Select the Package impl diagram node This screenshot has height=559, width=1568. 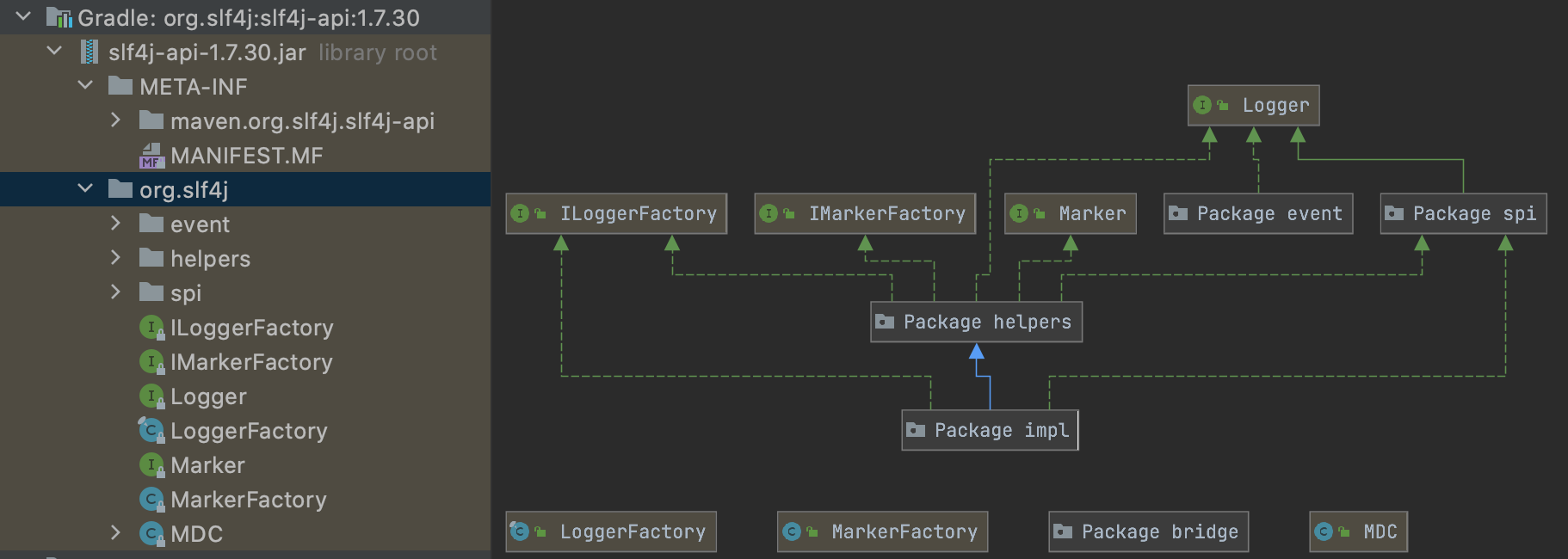(990, 430)
